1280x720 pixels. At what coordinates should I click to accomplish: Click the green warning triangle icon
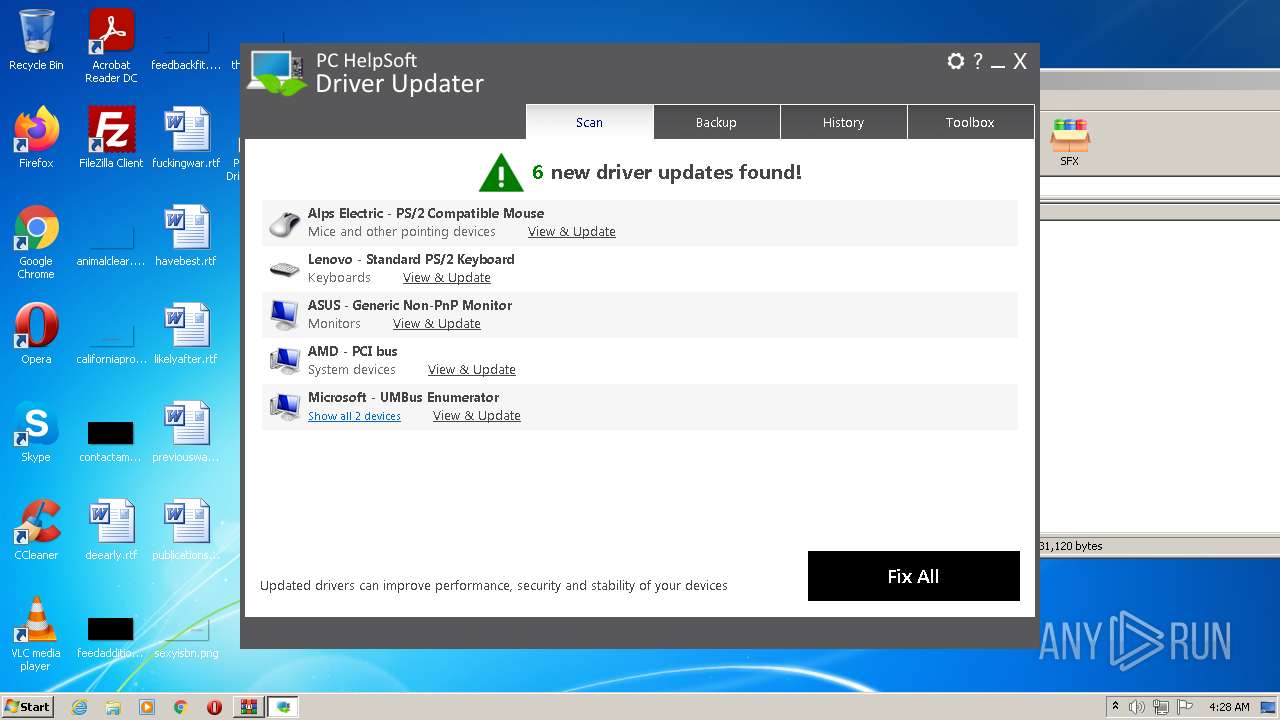pos(501,172)
